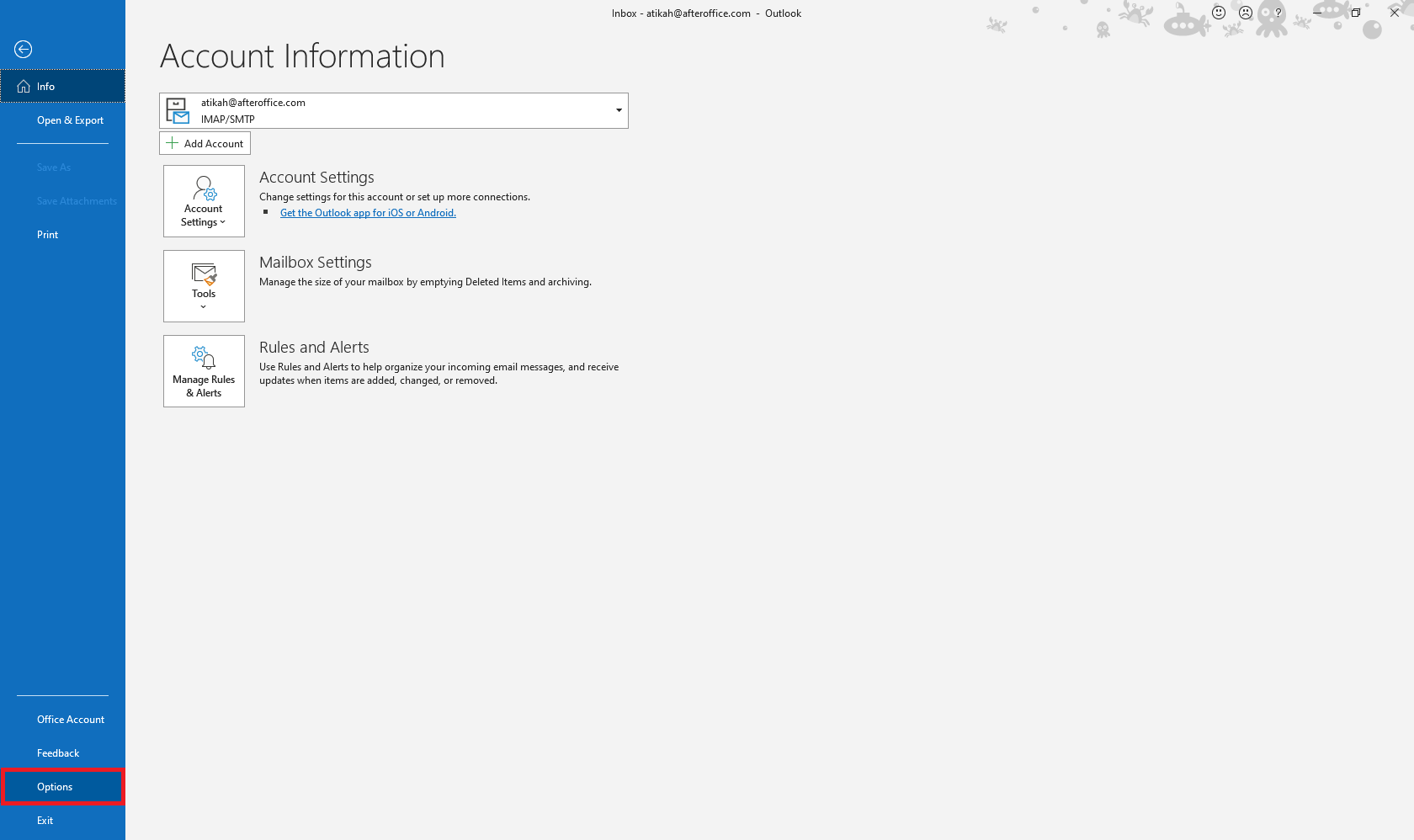This screenshot has width=1414, height=840.
Task: Click the frowning face feedback icon
Action: pyautogui.click(x=1246, y=13)
